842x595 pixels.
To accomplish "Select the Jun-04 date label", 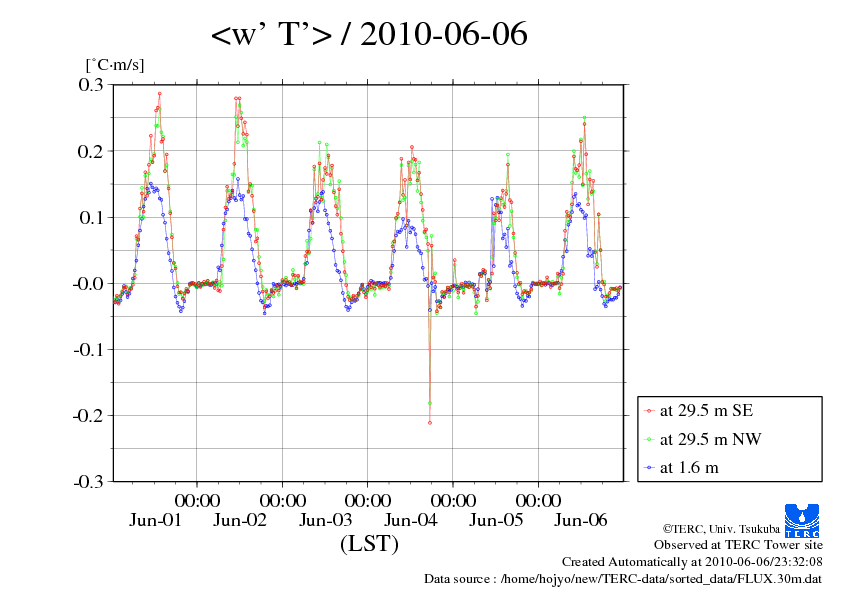I will point(411,520).
